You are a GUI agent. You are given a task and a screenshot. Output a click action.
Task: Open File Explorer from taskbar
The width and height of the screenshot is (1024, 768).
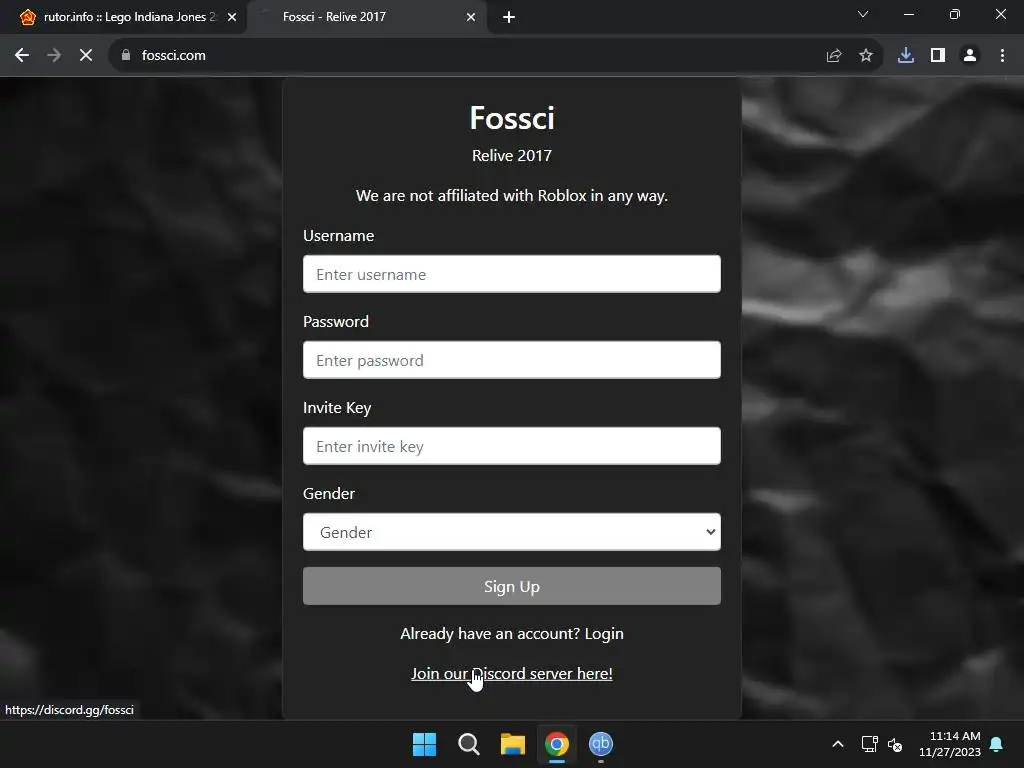click(513, 744)
